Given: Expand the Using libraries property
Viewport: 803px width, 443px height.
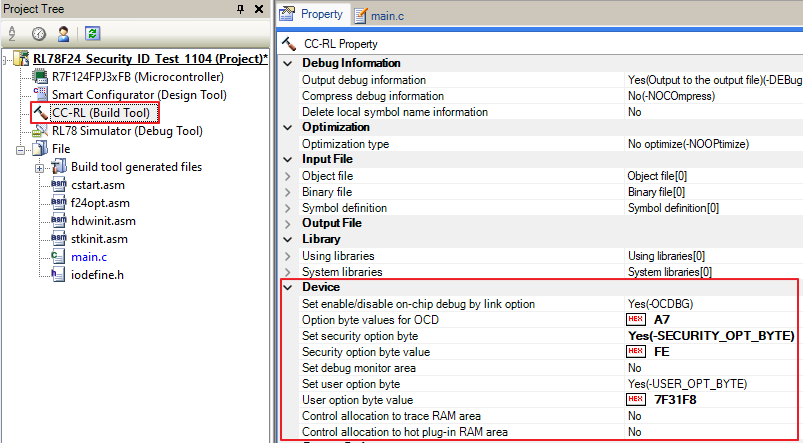Looking at the screenshot, I should click(x=289, y=256).
